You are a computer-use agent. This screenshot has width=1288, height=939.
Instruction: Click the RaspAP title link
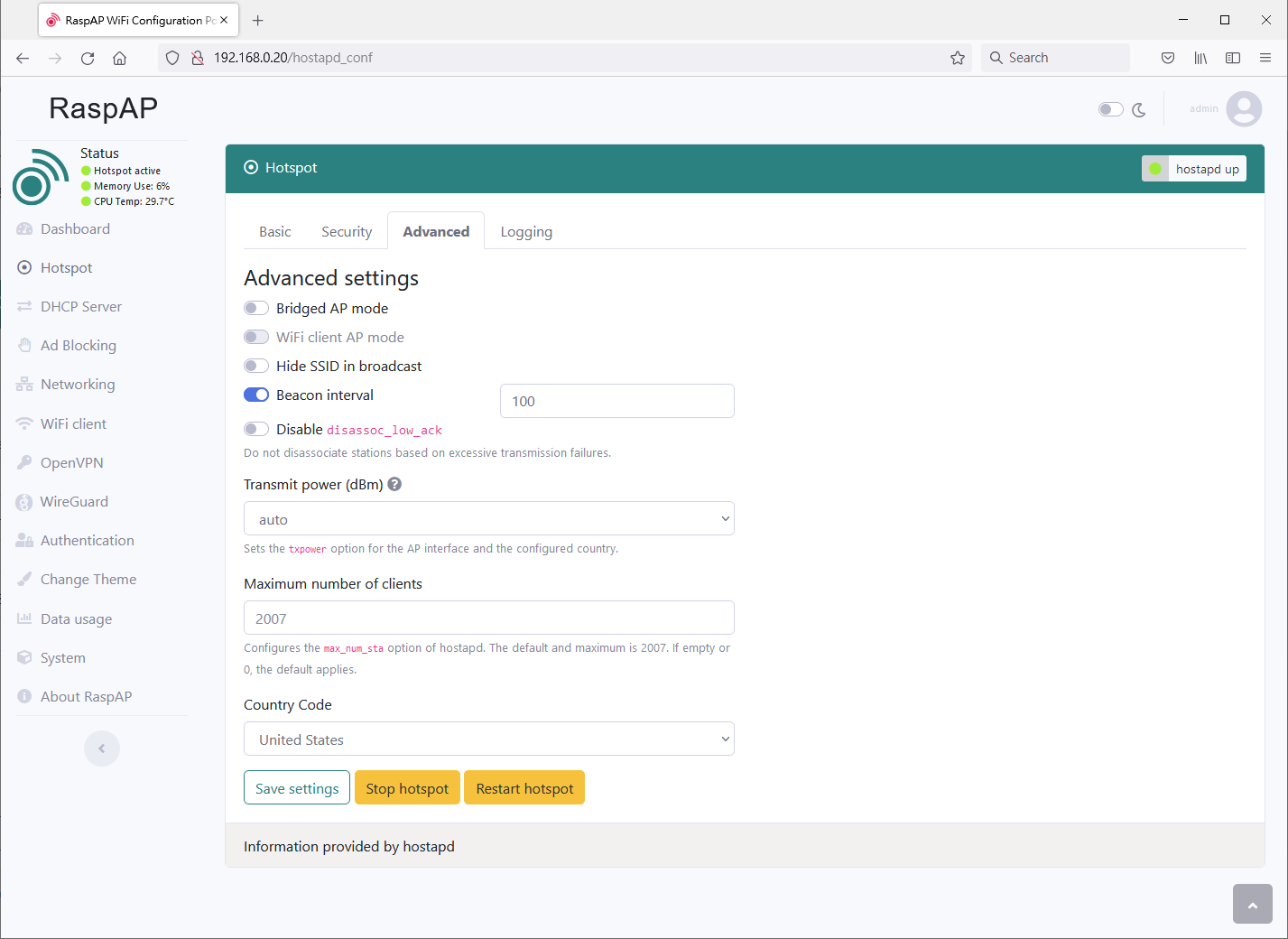pyautogui.click(x=103, y=108)
